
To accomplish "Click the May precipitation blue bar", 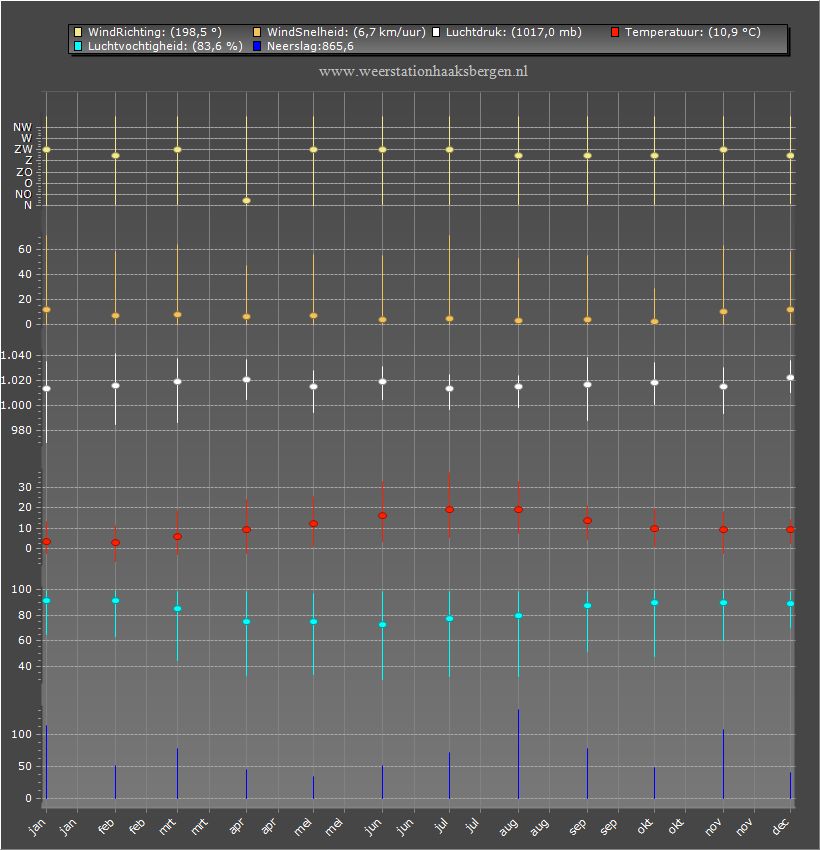I will point(313,788).
